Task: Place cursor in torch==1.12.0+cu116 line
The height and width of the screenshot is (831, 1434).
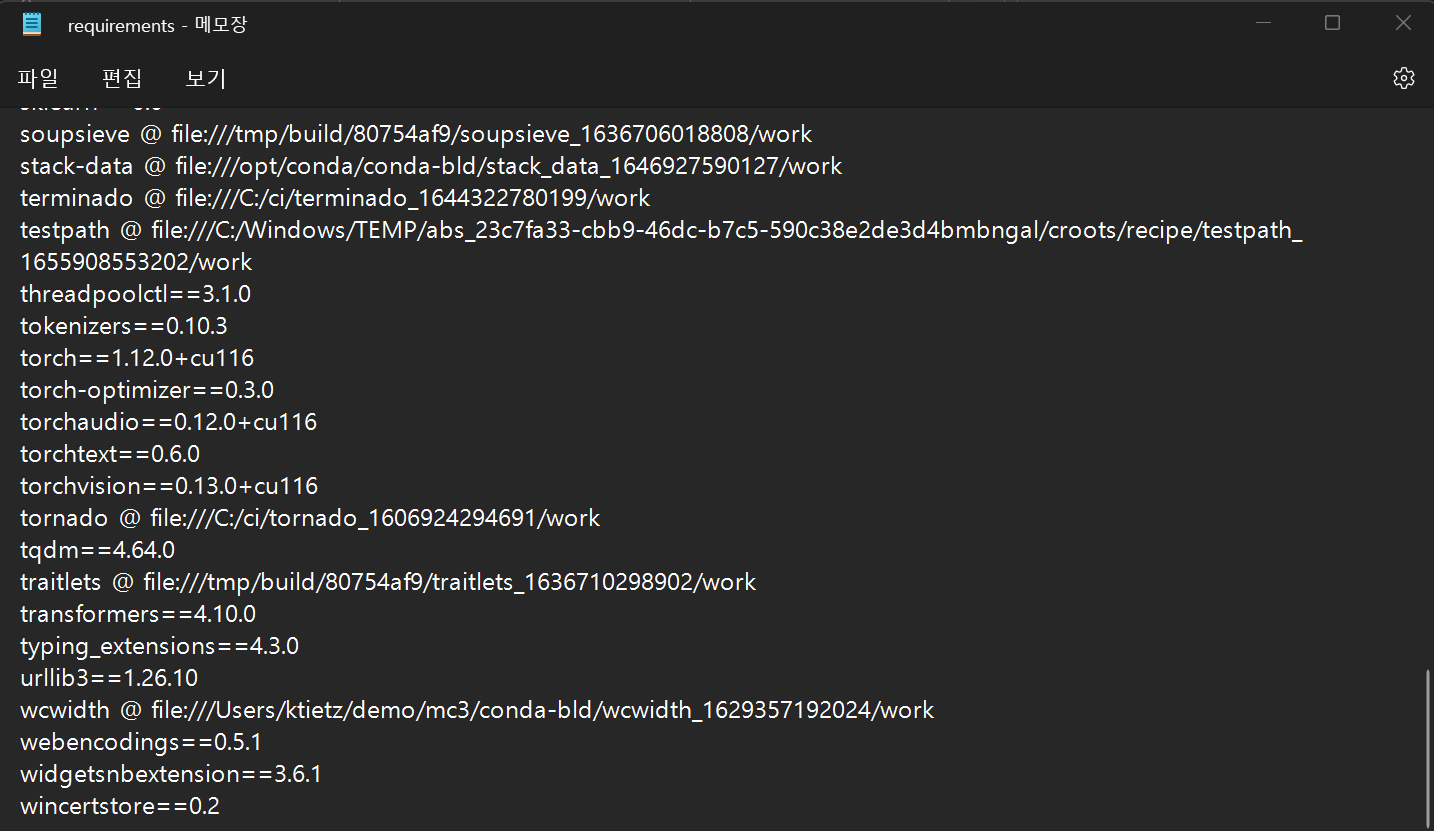Action: 137,358
